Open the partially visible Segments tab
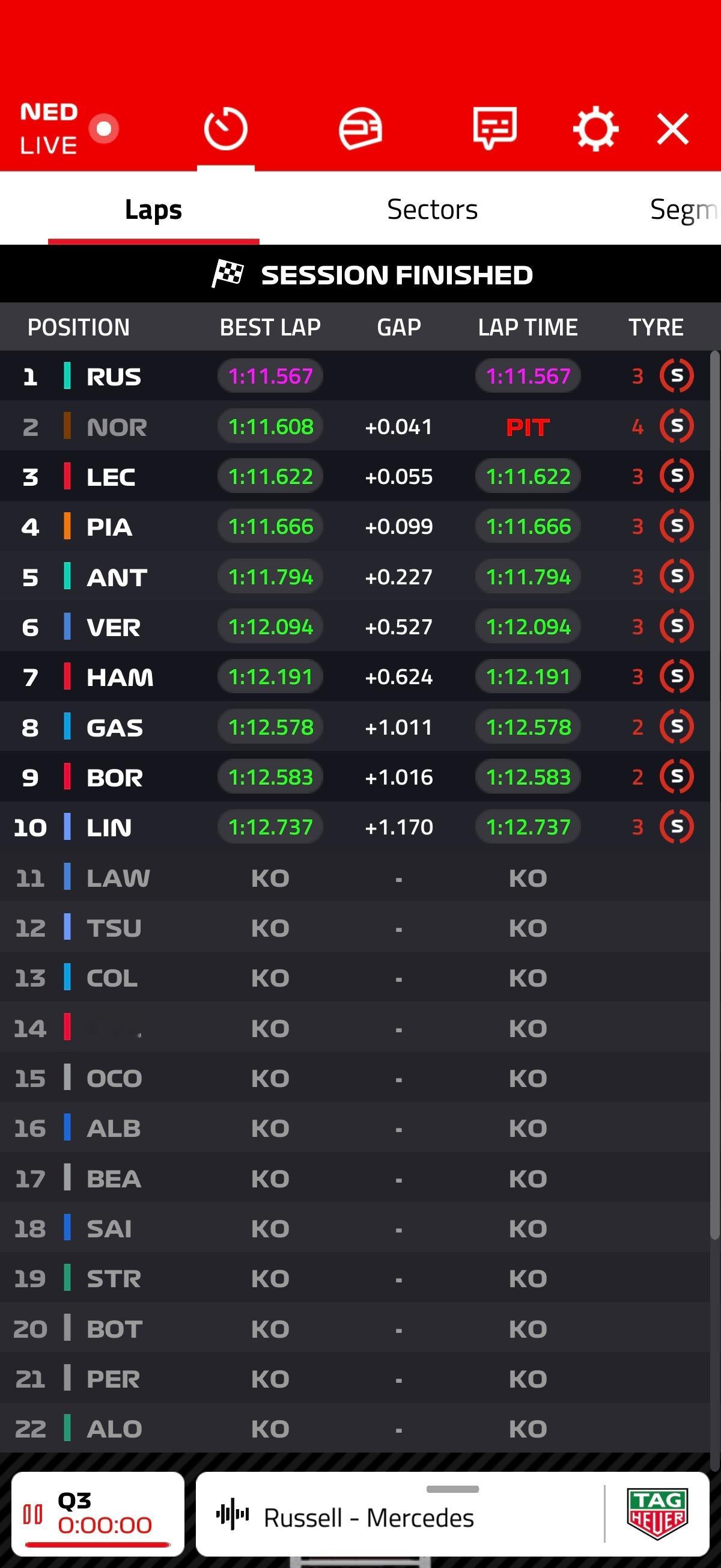The width and height of the screenshot is (721, 1568). tap(684, 209)
